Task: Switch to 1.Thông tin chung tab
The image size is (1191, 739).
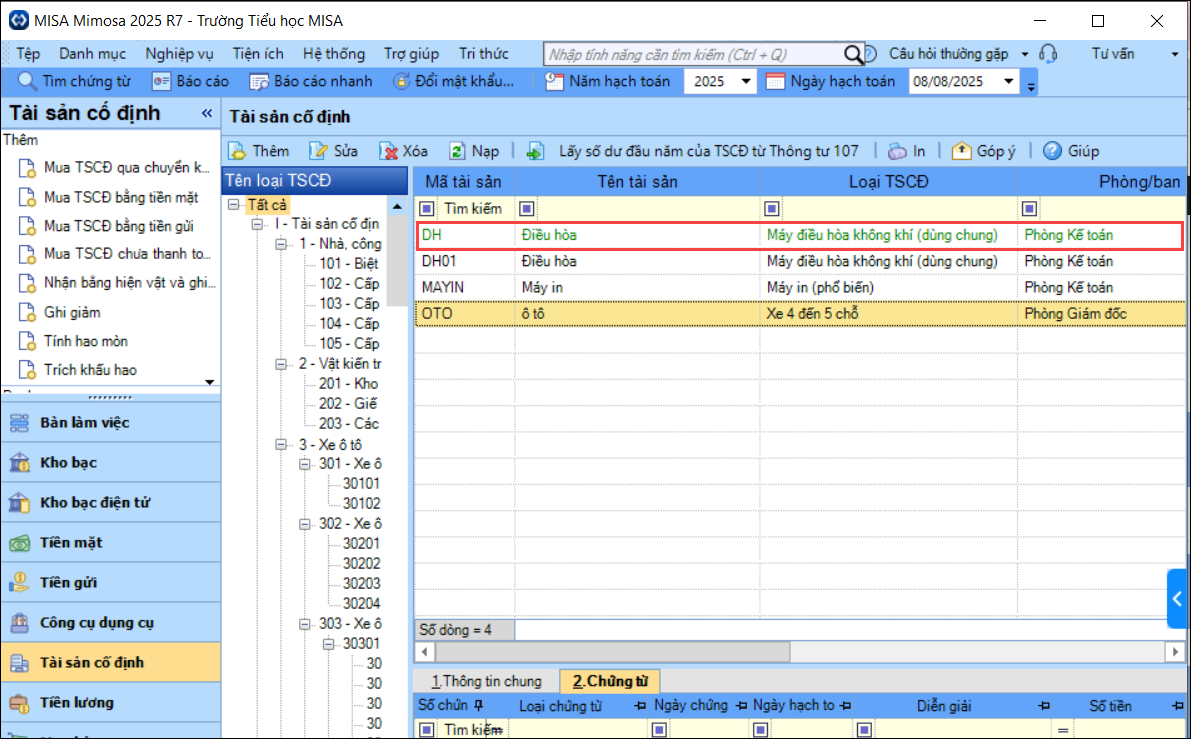Action: point(487,681)
